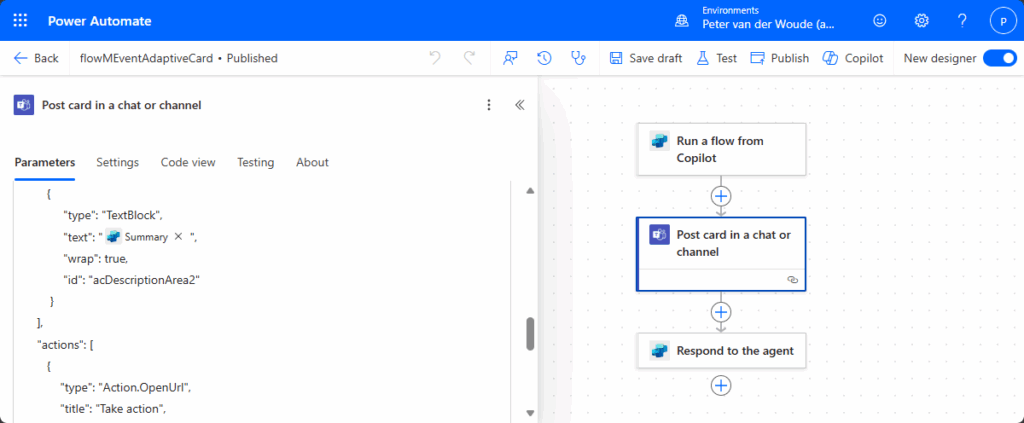Image resolution: width=1024 pixels, height=423 pixels.
Task: Add step below Respond to the agent
Action: (720, 385)
